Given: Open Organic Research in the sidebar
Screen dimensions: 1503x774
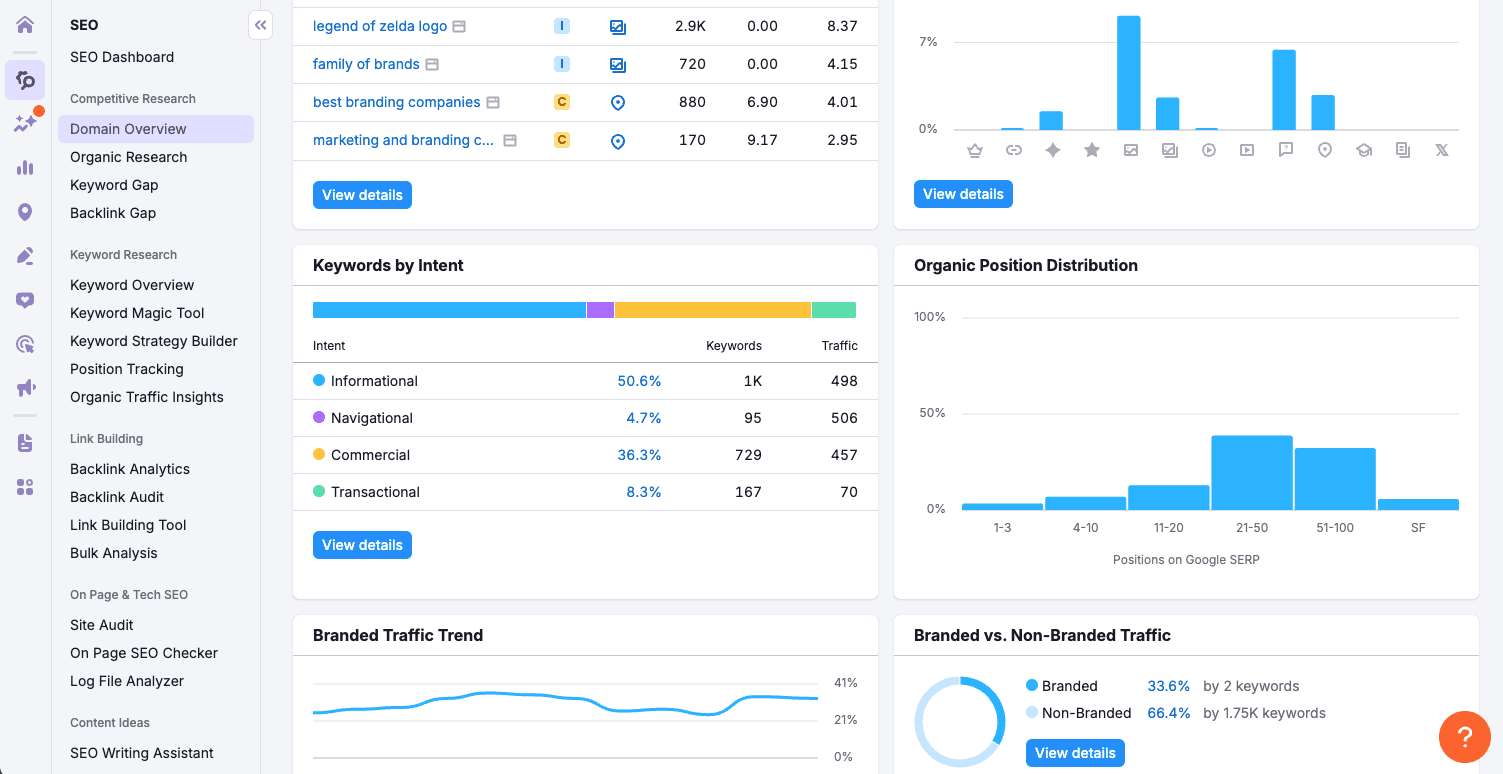Looking at the screenshot, I should click(x=129, y=157).
